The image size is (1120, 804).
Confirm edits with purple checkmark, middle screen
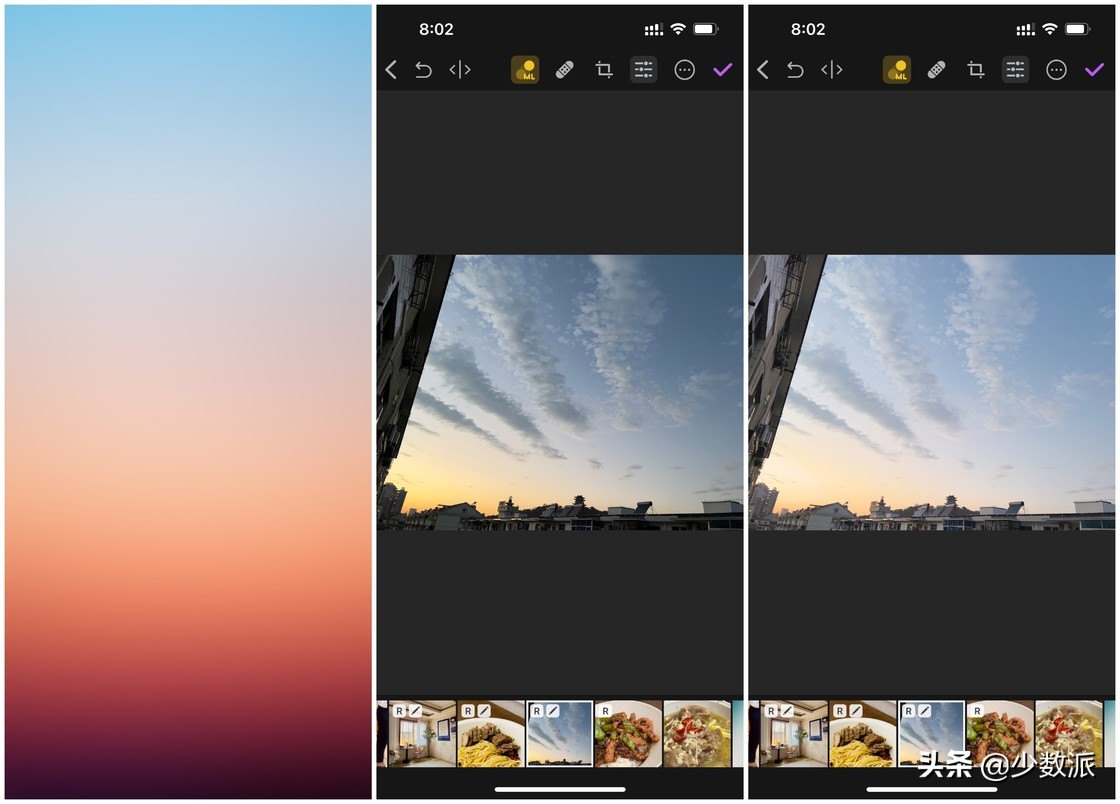pyautogui.click(x=723, y=69)
